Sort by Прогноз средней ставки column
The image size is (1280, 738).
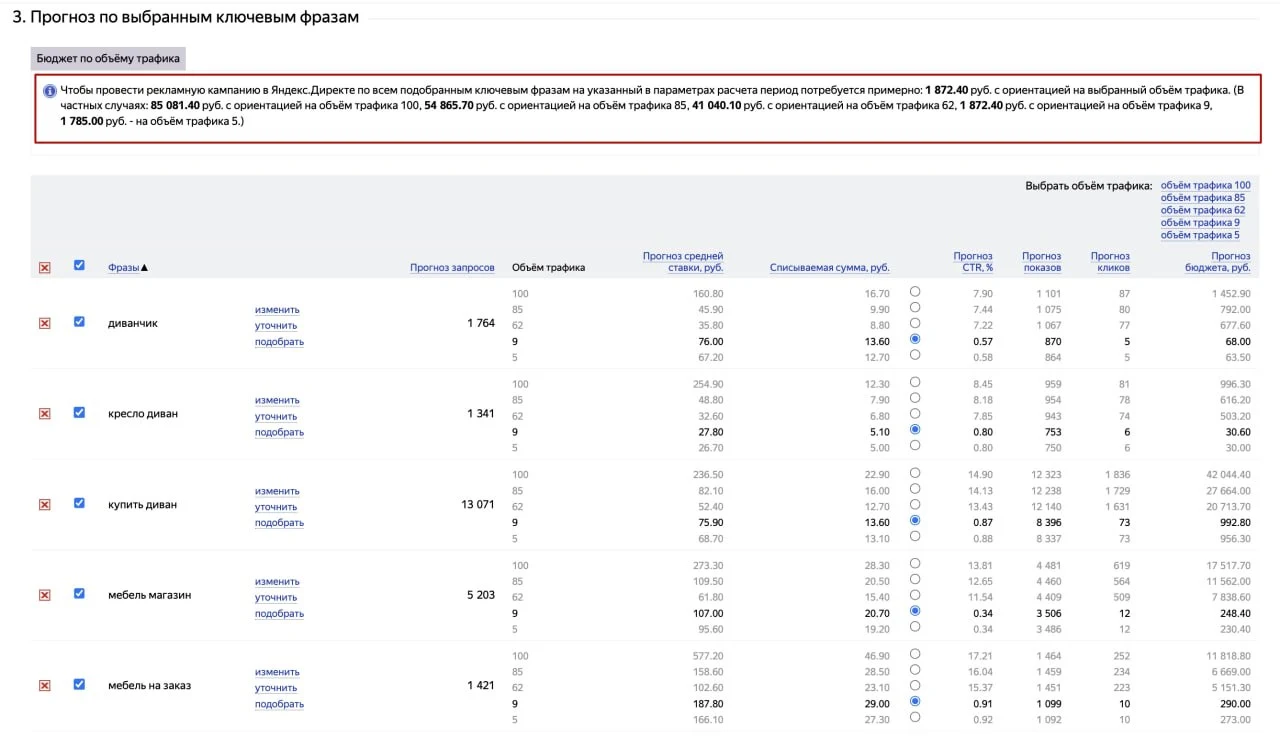point(683,262)
